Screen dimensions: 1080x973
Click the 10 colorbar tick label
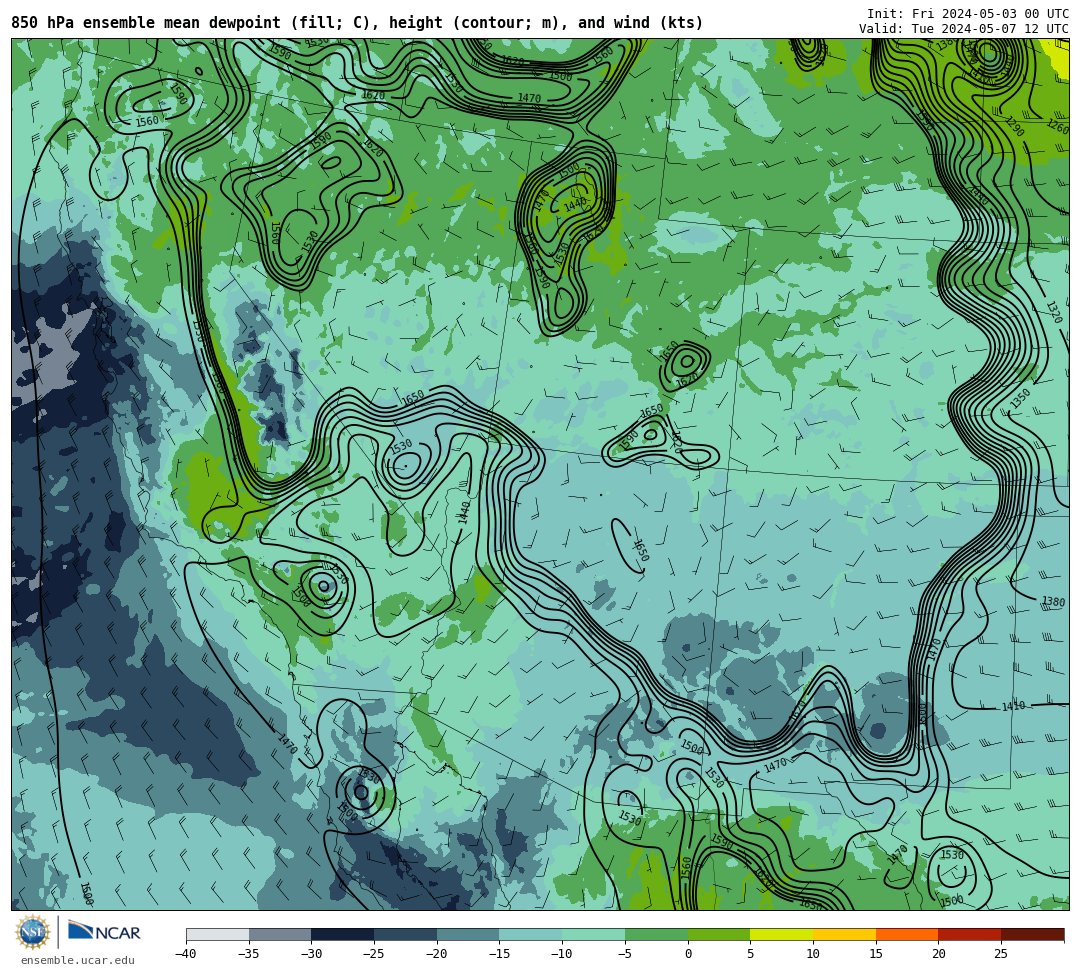[x=813, y=954]
